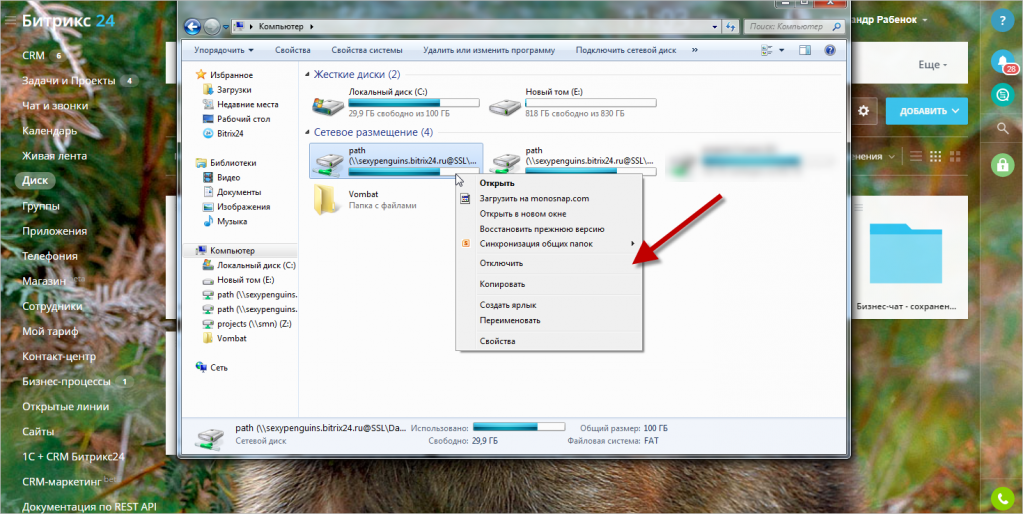Screen dimensions: 1023x514
Task: Click Удалить или изменить программу
Action: [x=489, y=50]
